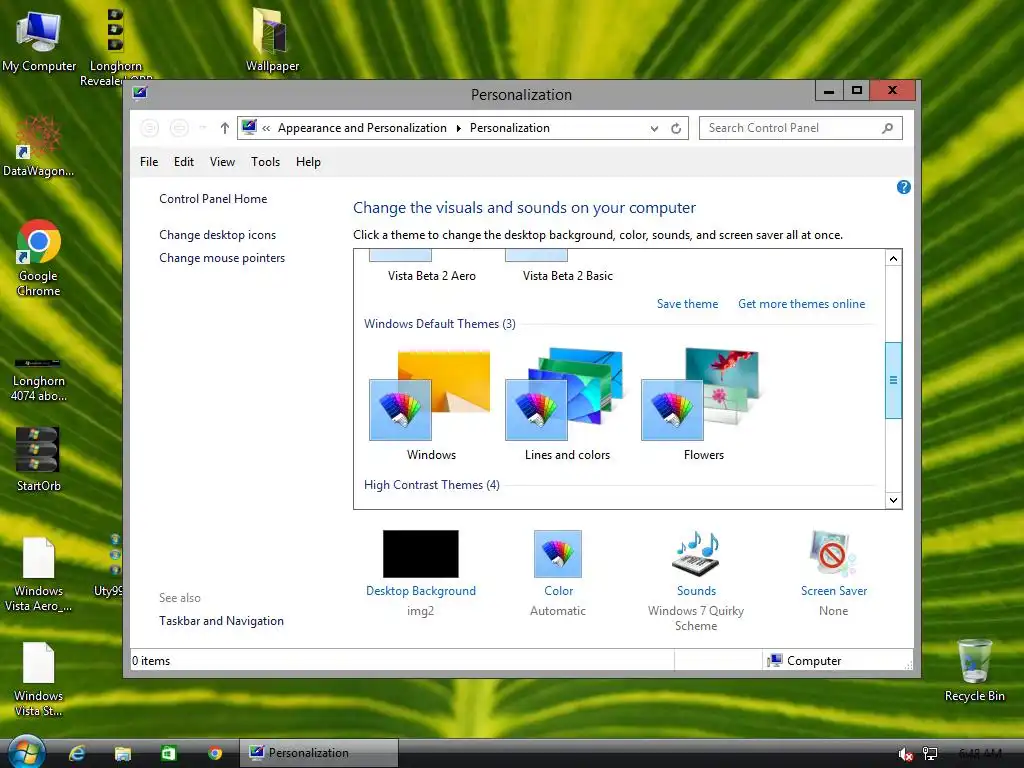Click Change desktop icons link
This screenshot has width=1024, height=768.
tap(217, 234)
